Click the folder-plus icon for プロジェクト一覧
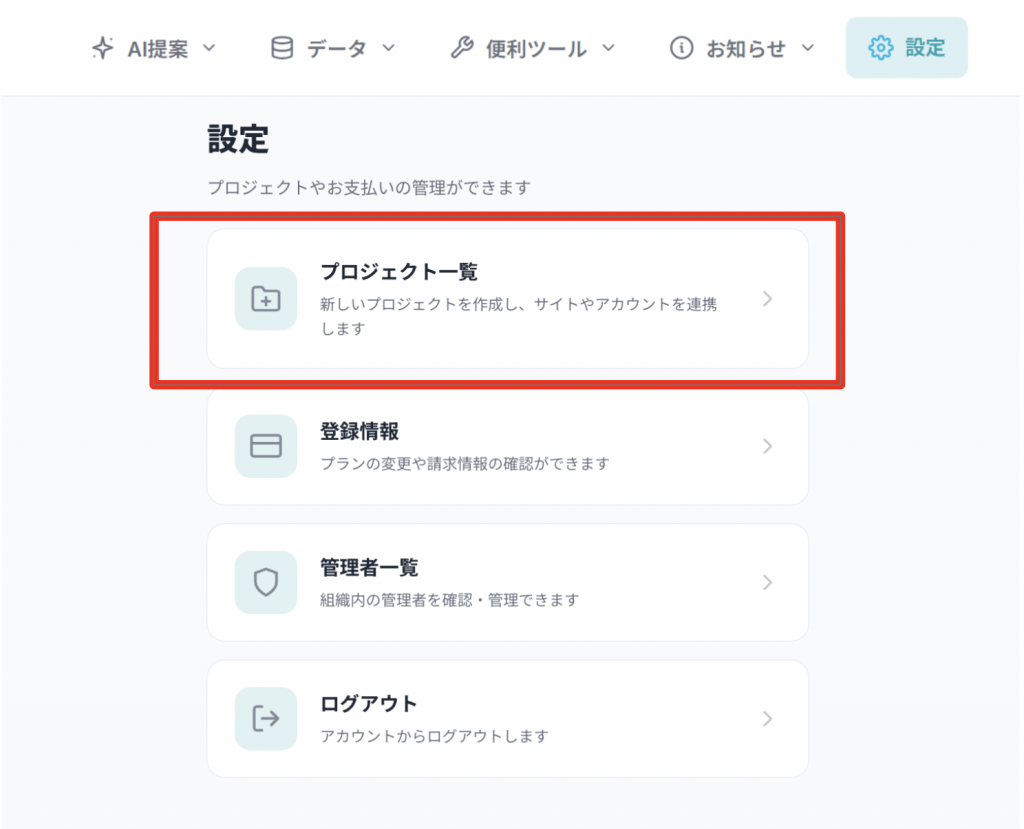The height and width of the screenshot is (829, 1024). pyautogui.click(x=265, y=298)
